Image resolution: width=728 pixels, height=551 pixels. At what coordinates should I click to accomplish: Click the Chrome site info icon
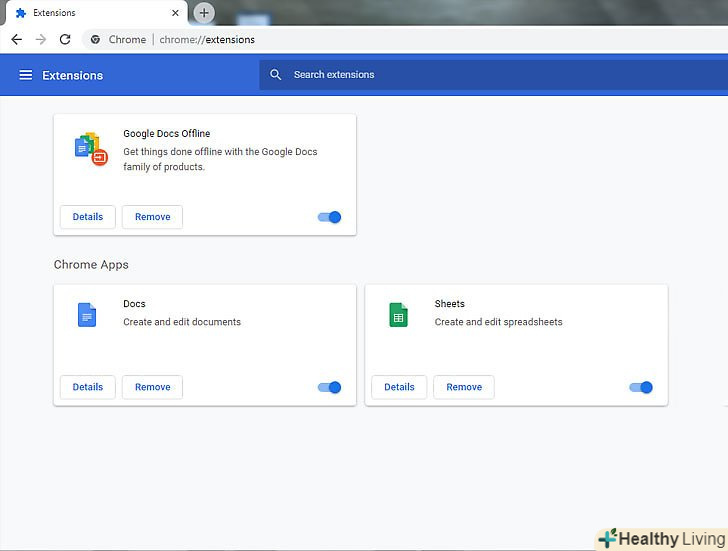(95, 39)
